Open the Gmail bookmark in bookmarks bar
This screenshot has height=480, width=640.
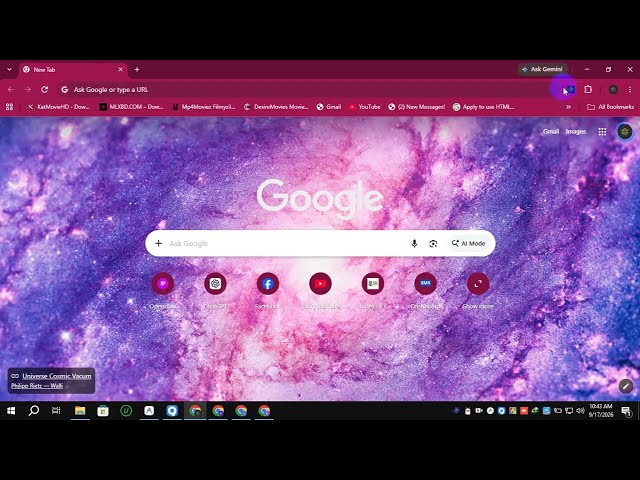tap(329, 107)
